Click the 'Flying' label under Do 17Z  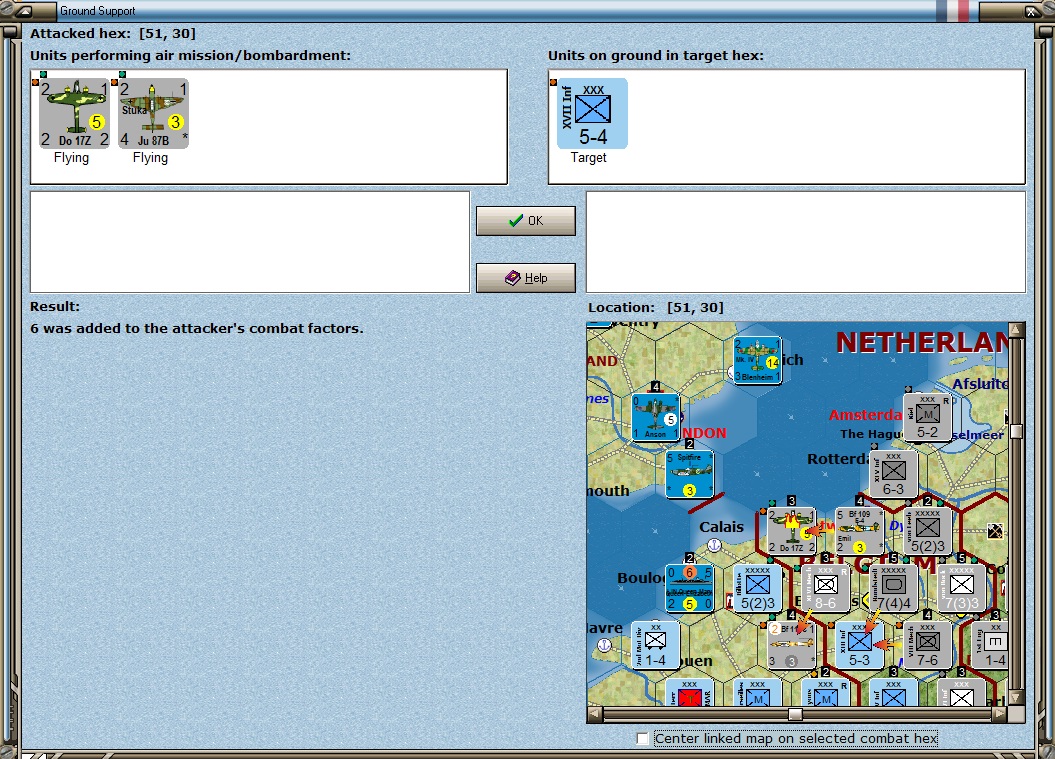coord(71,157)
